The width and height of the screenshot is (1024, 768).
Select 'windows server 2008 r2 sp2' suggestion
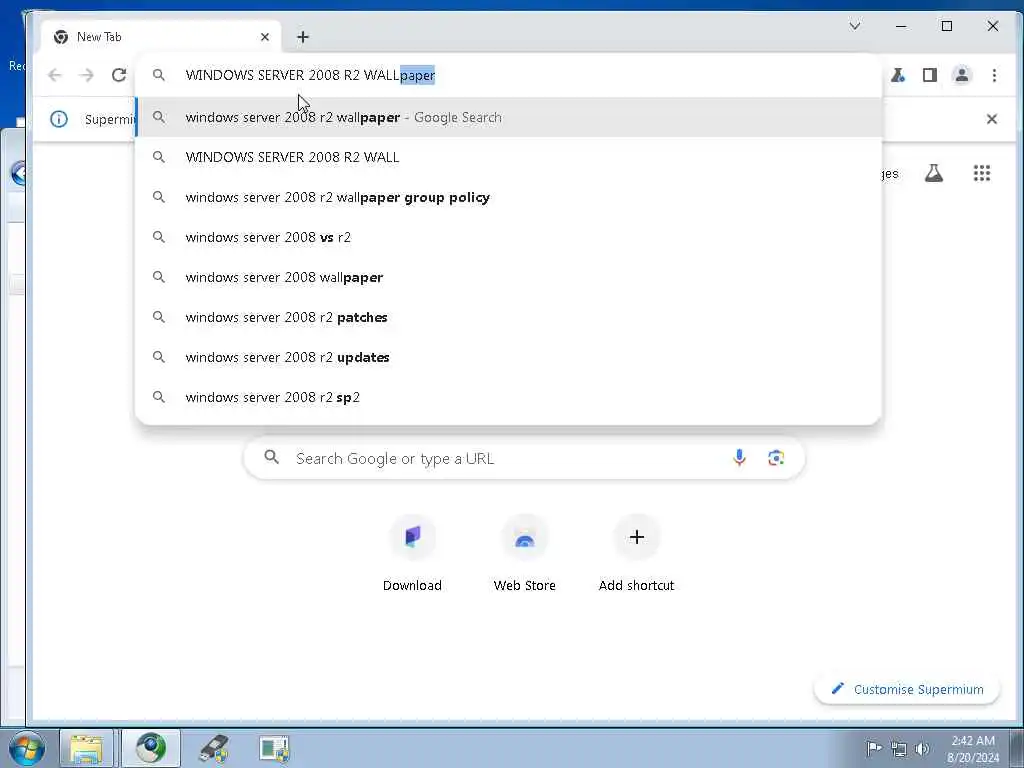click(508, 397)
